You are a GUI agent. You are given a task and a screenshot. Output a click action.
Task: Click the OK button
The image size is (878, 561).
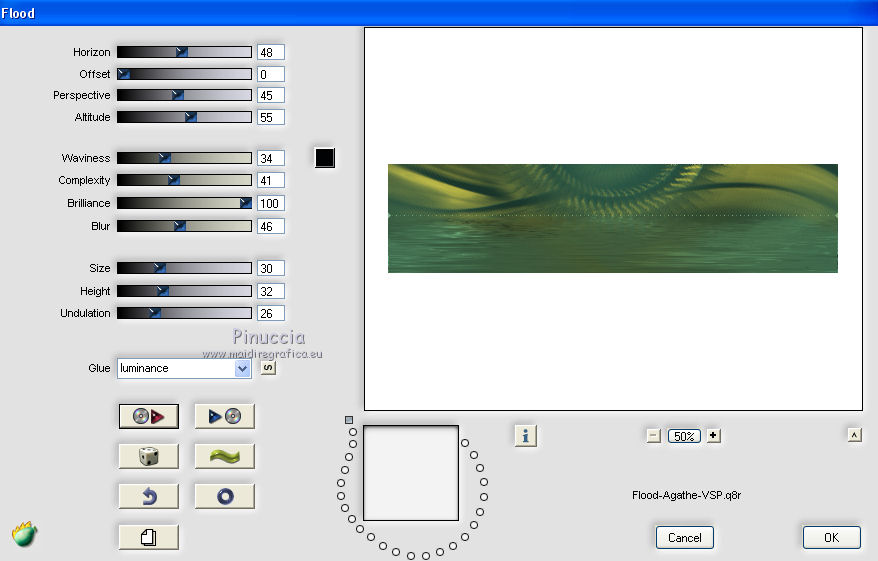pos(832,537)
